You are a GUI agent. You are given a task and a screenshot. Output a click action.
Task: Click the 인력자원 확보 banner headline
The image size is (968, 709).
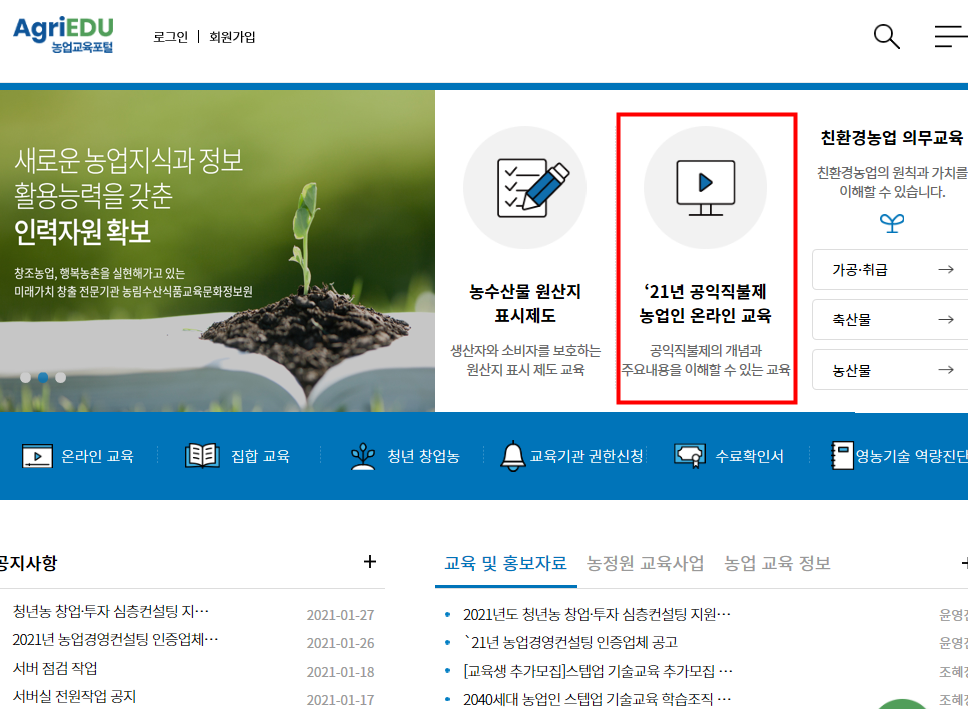(83, 232)
